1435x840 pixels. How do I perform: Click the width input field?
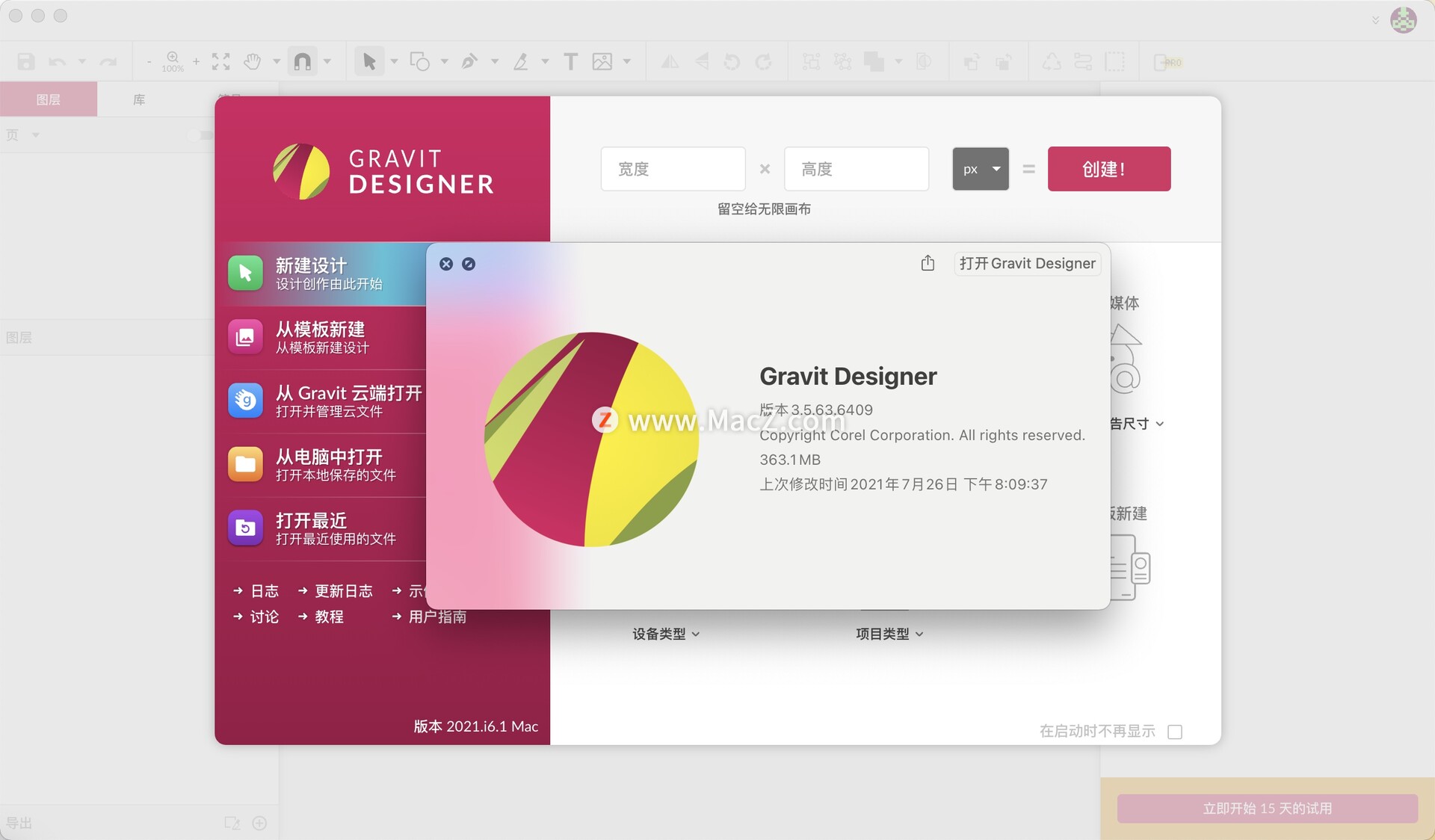(x=673, y=169)
